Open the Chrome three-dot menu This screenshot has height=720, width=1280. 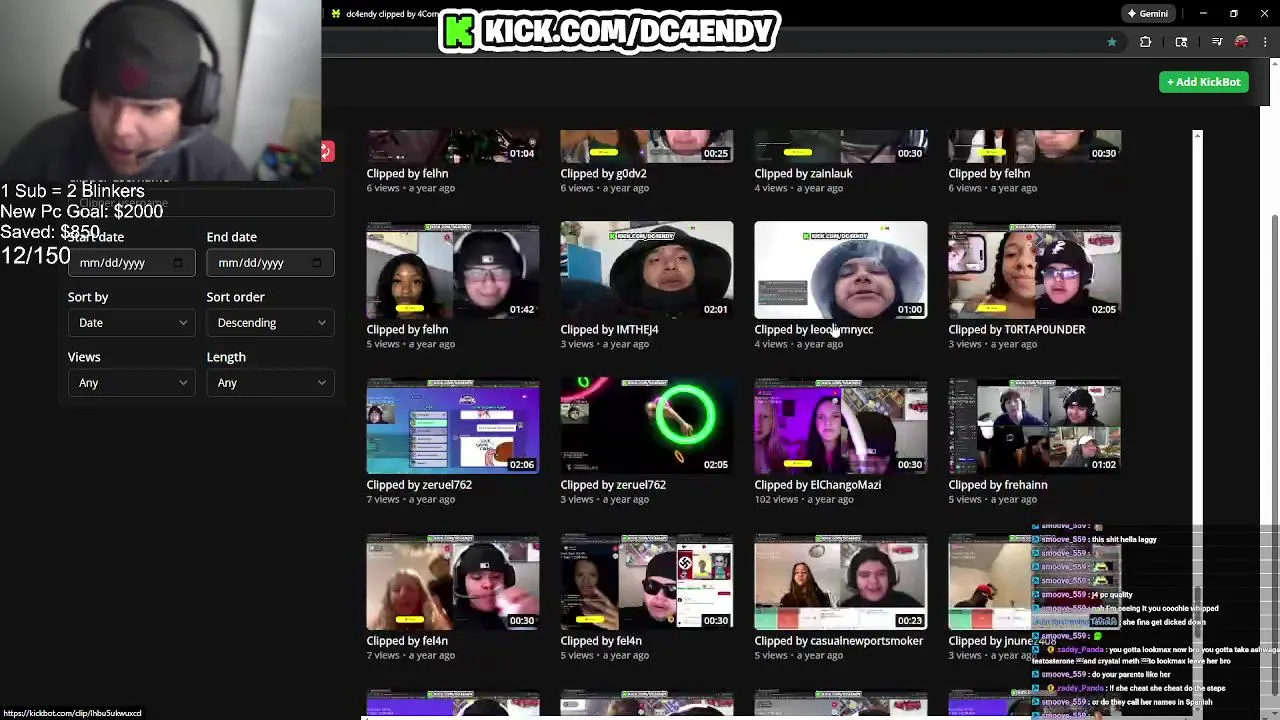(x=1266, y=42)
